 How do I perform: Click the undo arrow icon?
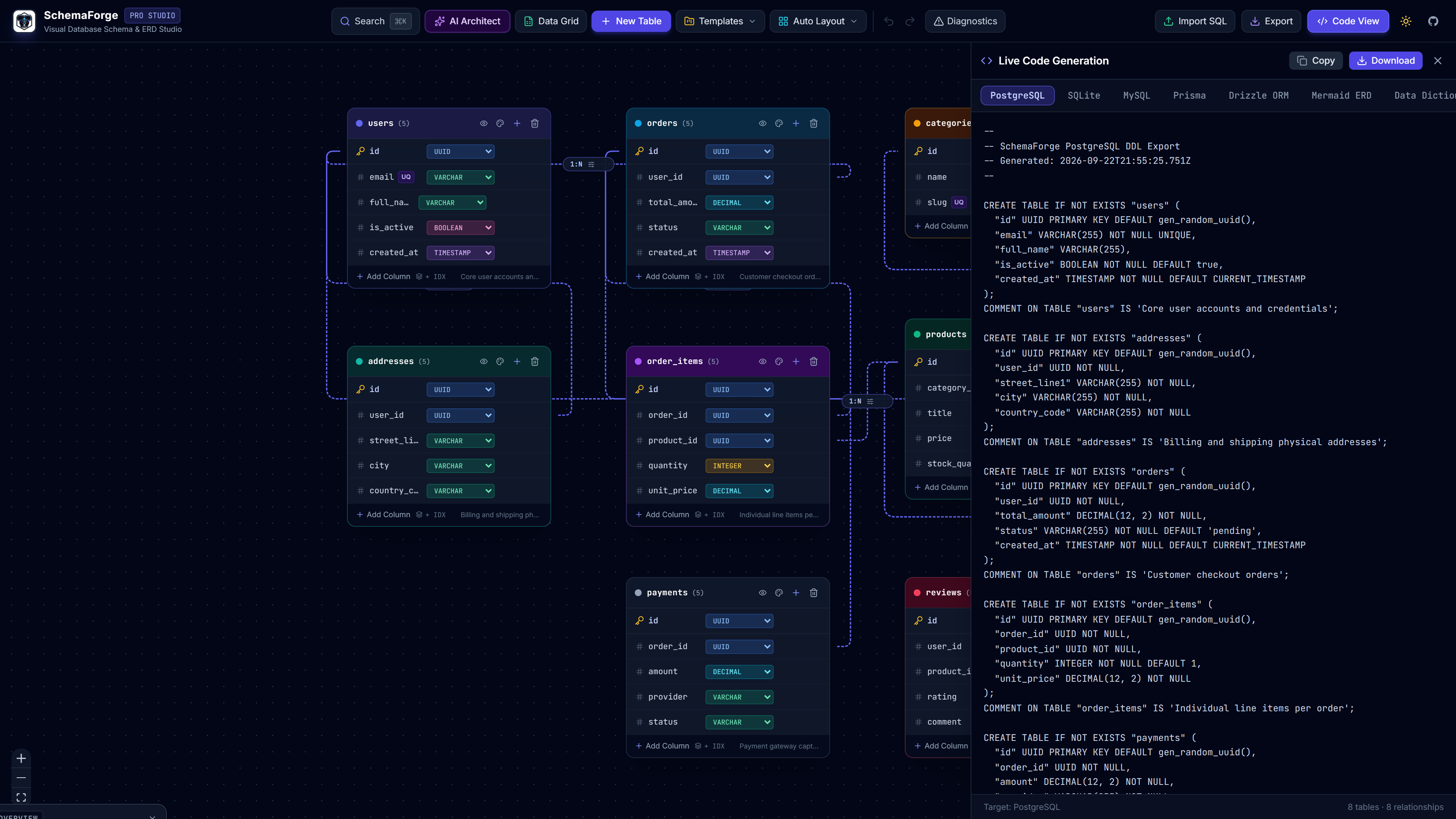coord(888,21)
